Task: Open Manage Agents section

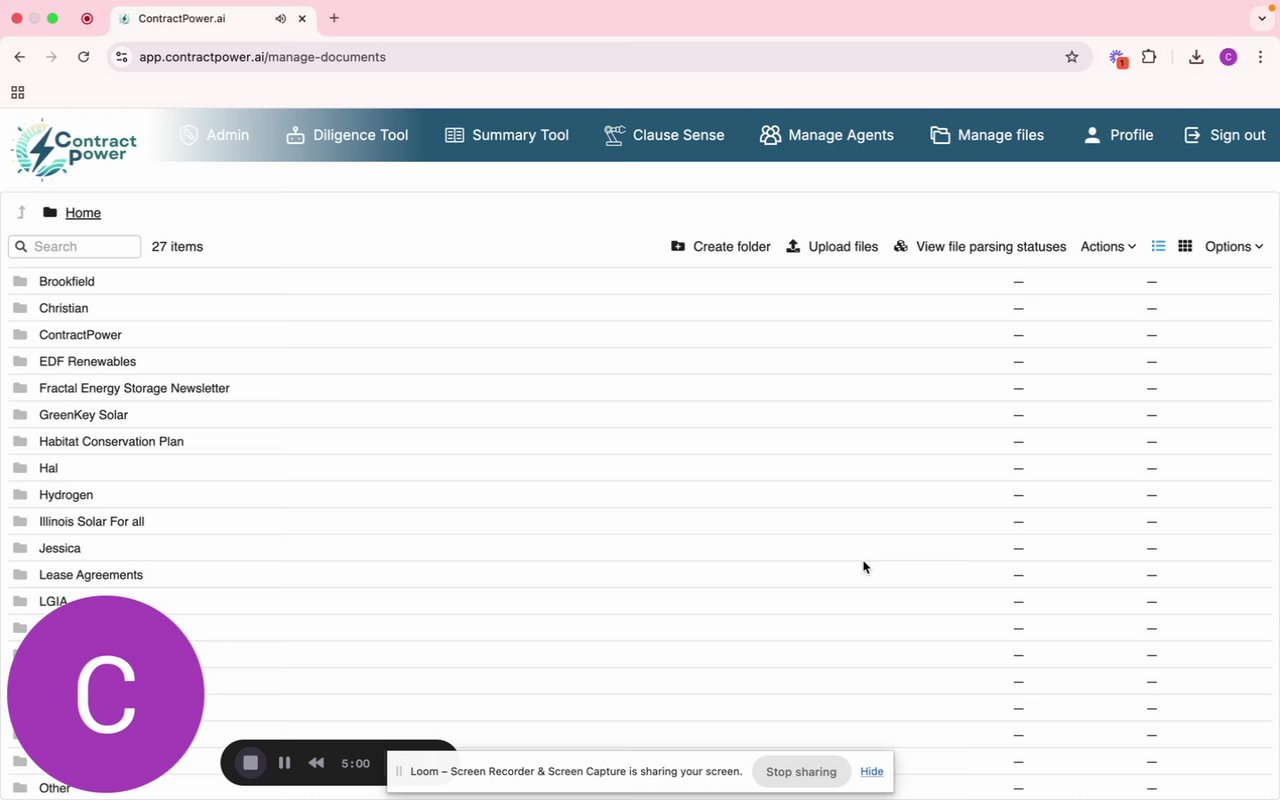Action: point(827,135)
